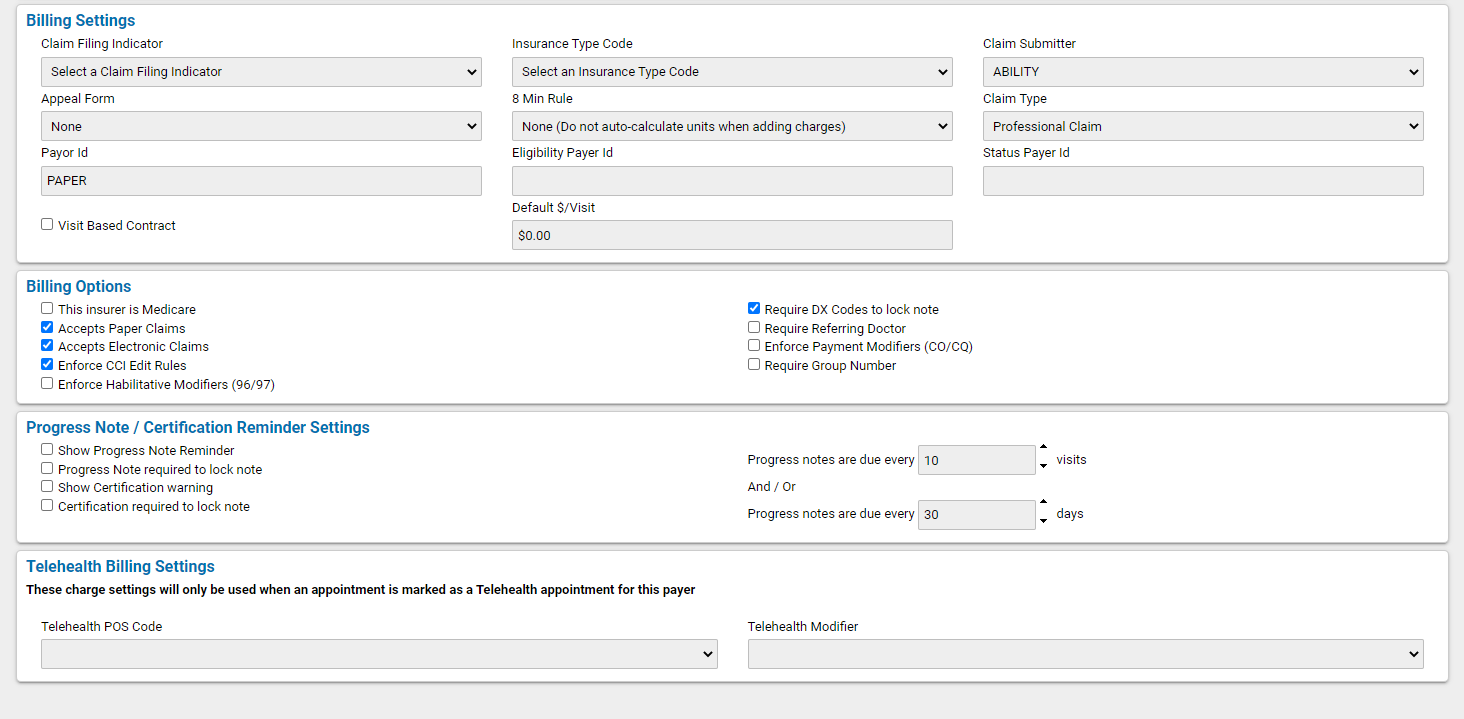The width and height of the screenshot is (1464, 719).
Task: Click the Eligibility Payer Id input field
Action: point(731,181)
